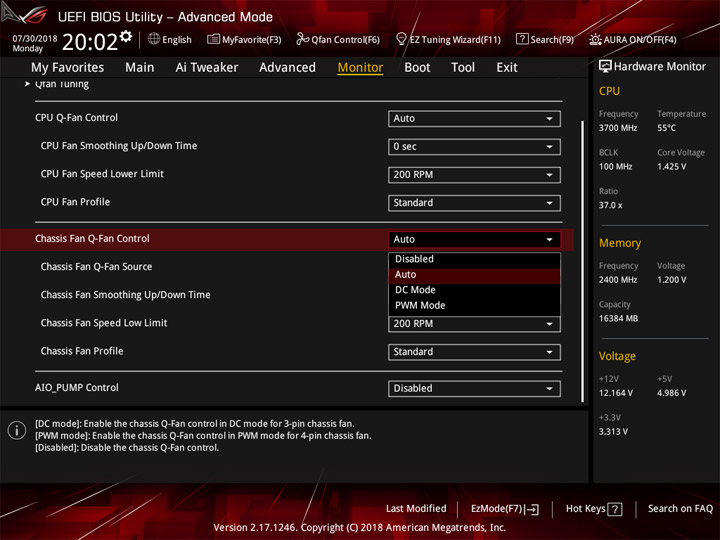Choose PWM Mode in the open list
This screenshot has width=720, height=540.
click(474, 306)
